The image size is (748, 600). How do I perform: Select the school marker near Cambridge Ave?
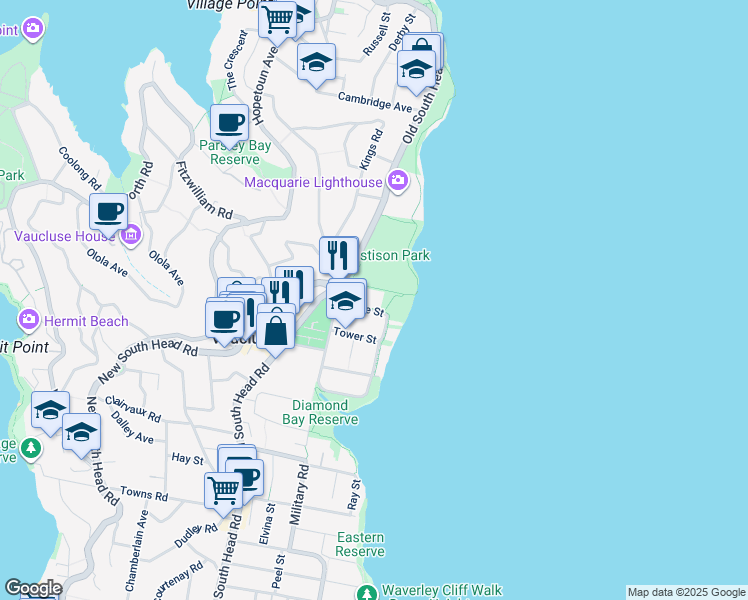point(416,70)
